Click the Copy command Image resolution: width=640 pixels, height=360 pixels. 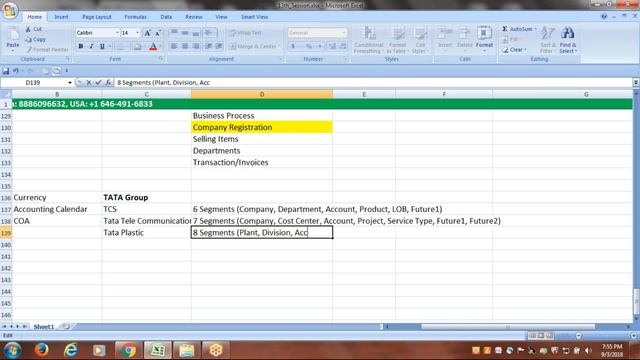(35, 39)
